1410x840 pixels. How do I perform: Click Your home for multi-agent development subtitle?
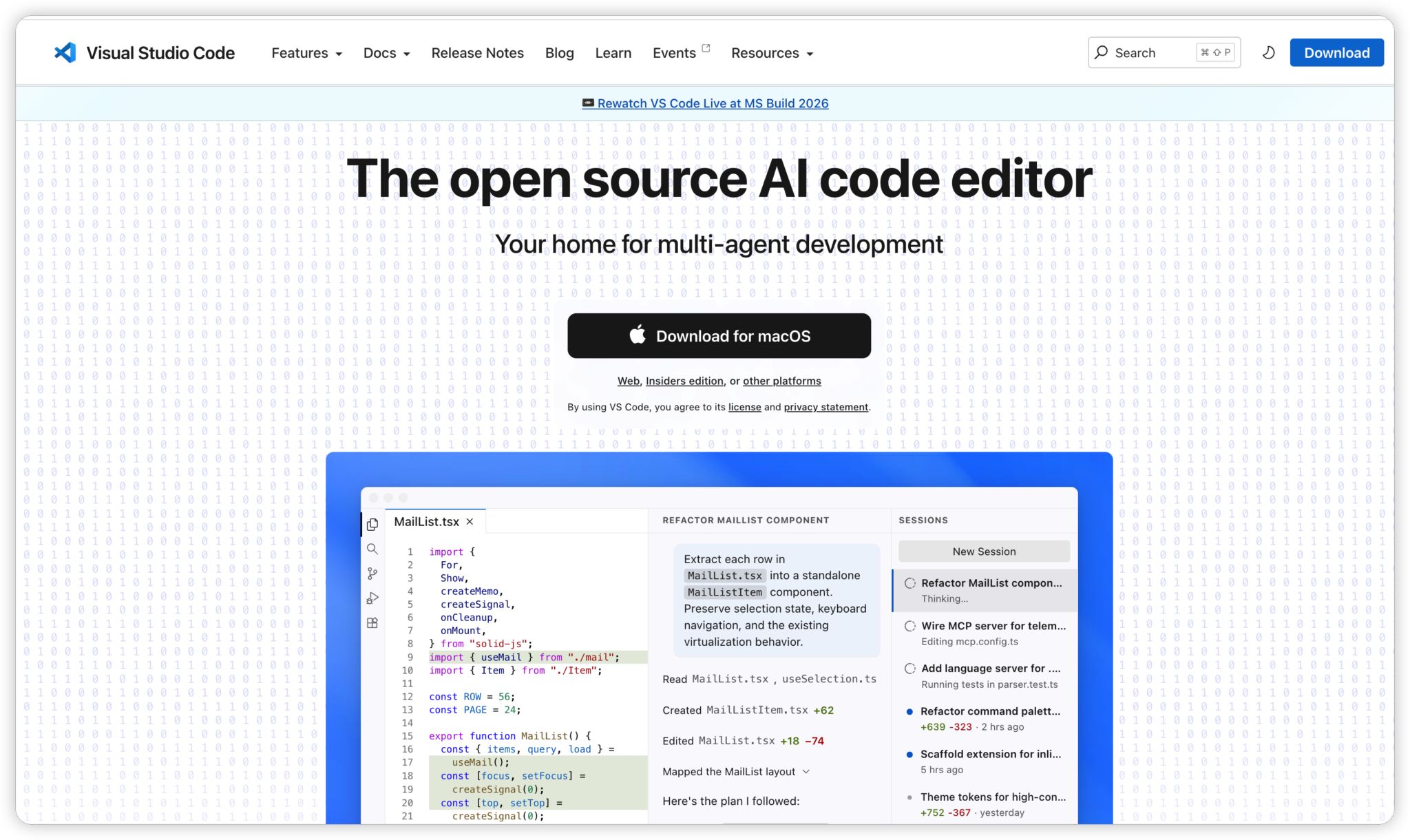pyautogui.click(x=719, y=244)
